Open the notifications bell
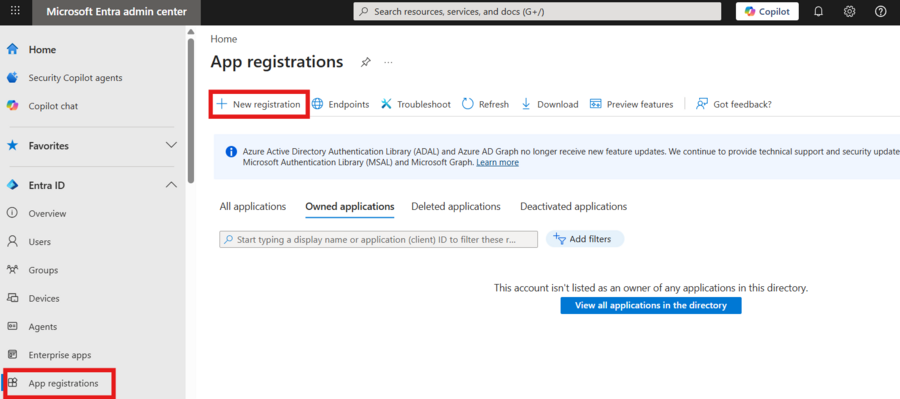Screen dimensions: 900x399 point(819,11)
